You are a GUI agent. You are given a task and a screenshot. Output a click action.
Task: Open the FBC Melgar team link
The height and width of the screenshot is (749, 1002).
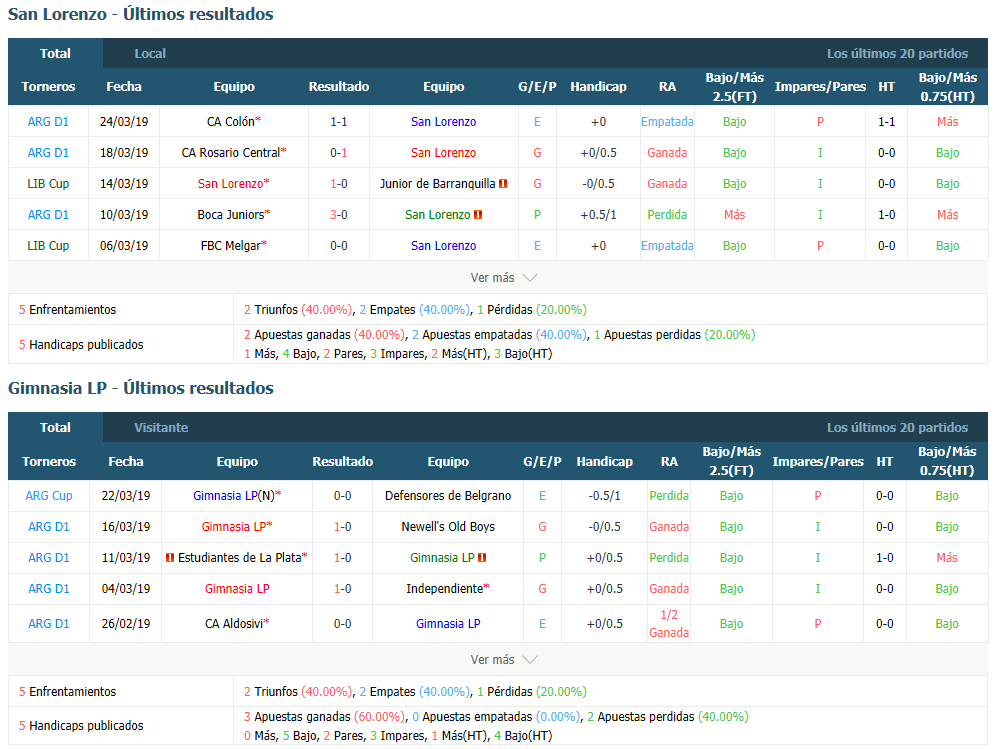(x=231, y=246)
